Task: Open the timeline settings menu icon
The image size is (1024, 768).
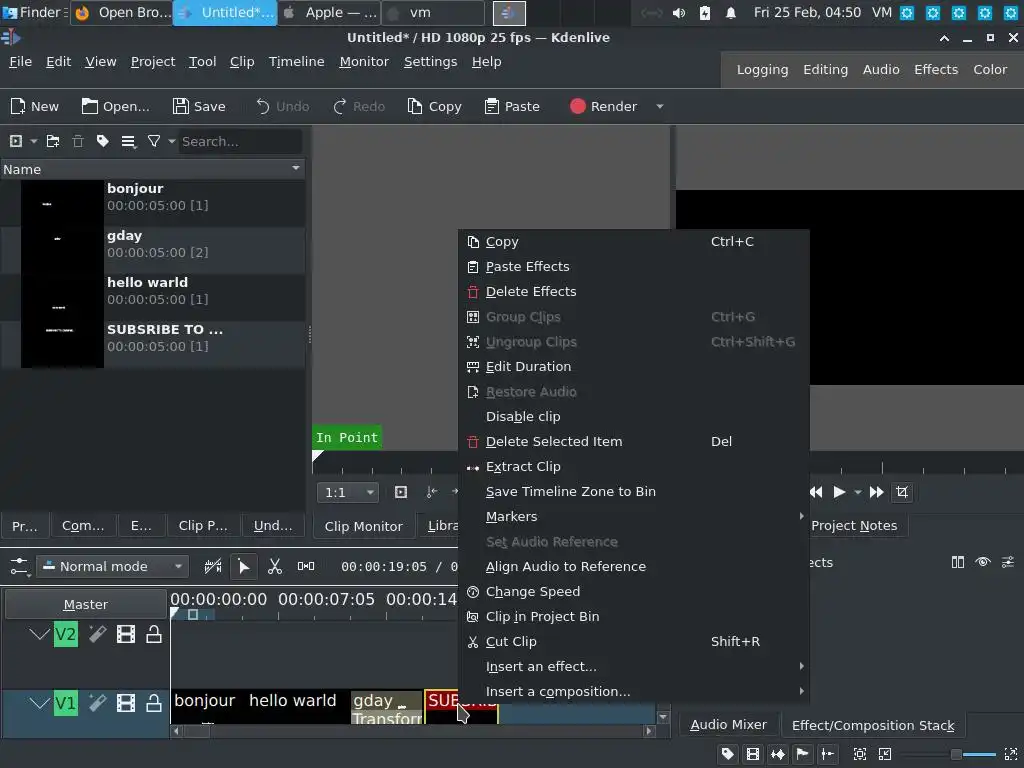Action: tap(20, 566)
